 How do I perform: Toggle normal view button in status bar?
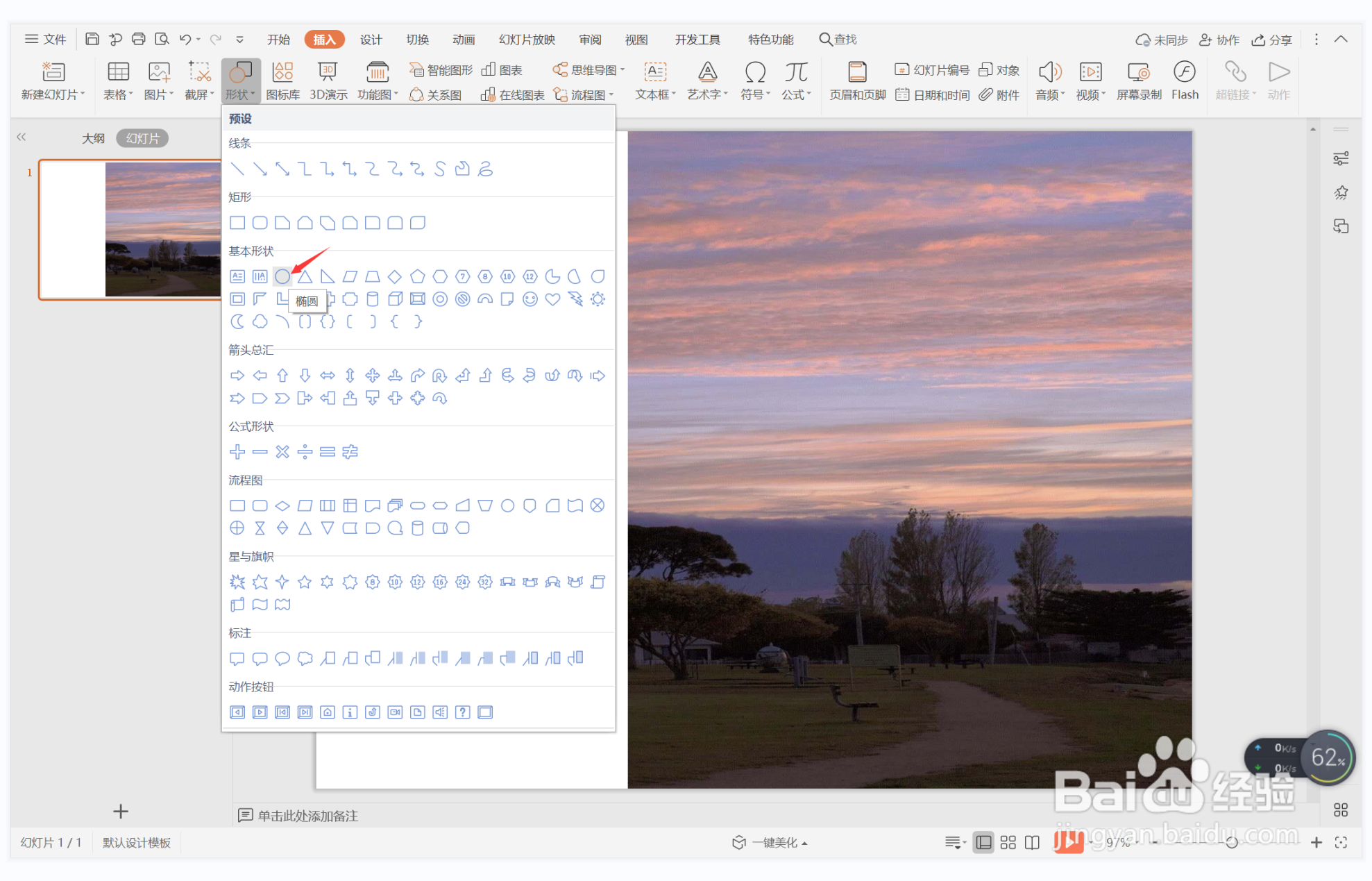pos(983,842)
